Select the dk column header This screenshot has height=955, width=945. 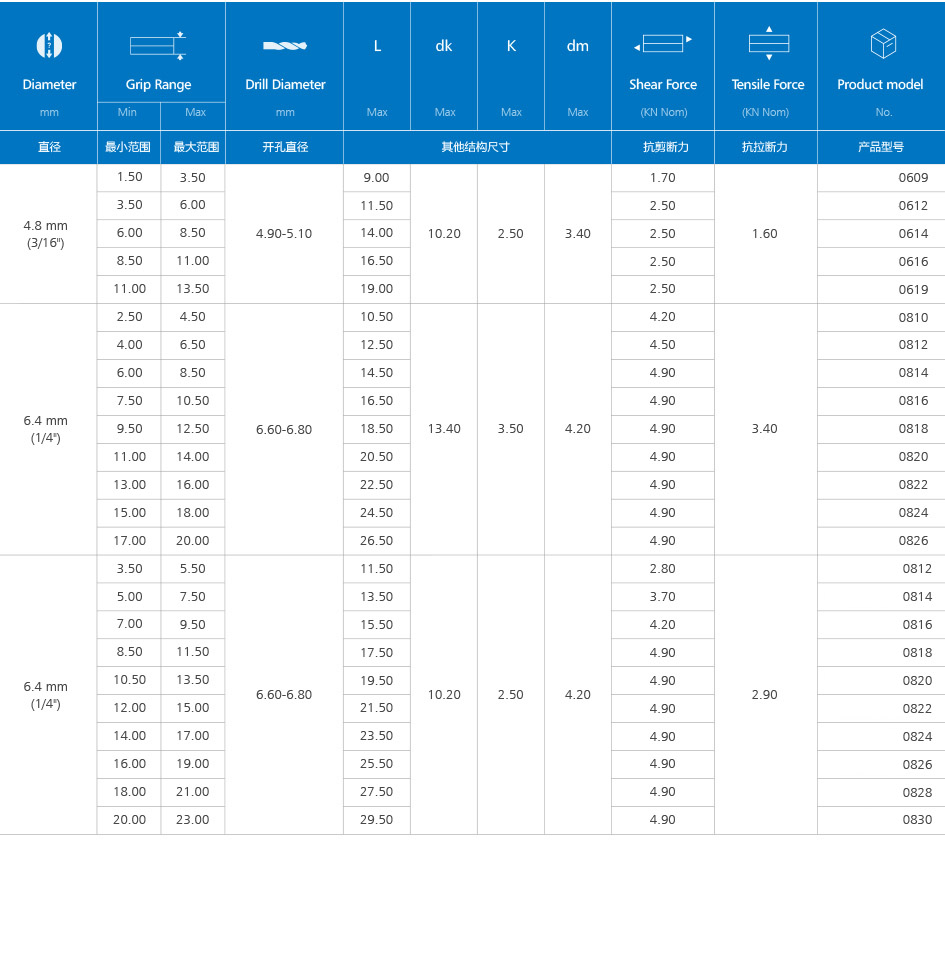444,46
